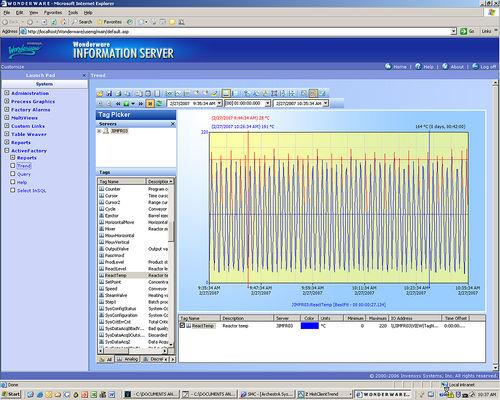
Task: Click the Start button on taskbar
Action: click(10, 394)
